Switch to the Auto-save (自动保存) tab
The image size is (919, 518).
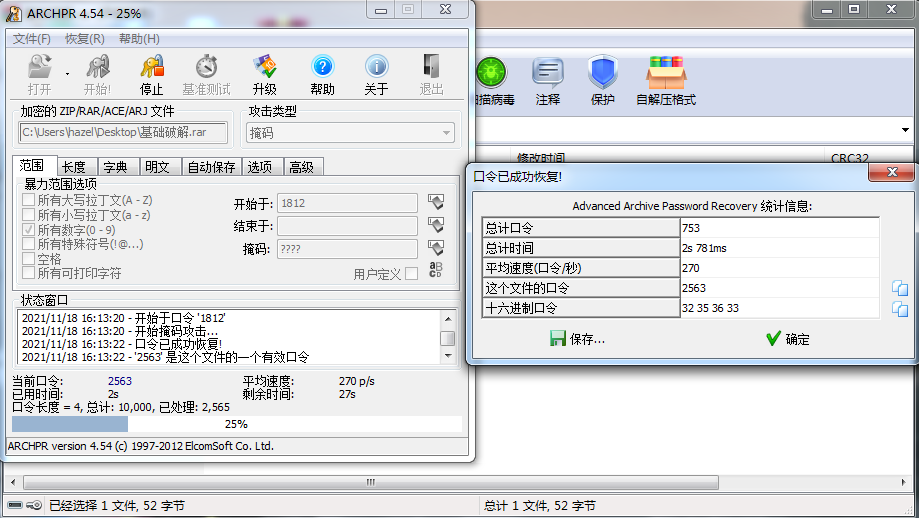pyautogui.click(x=211, y=167)
